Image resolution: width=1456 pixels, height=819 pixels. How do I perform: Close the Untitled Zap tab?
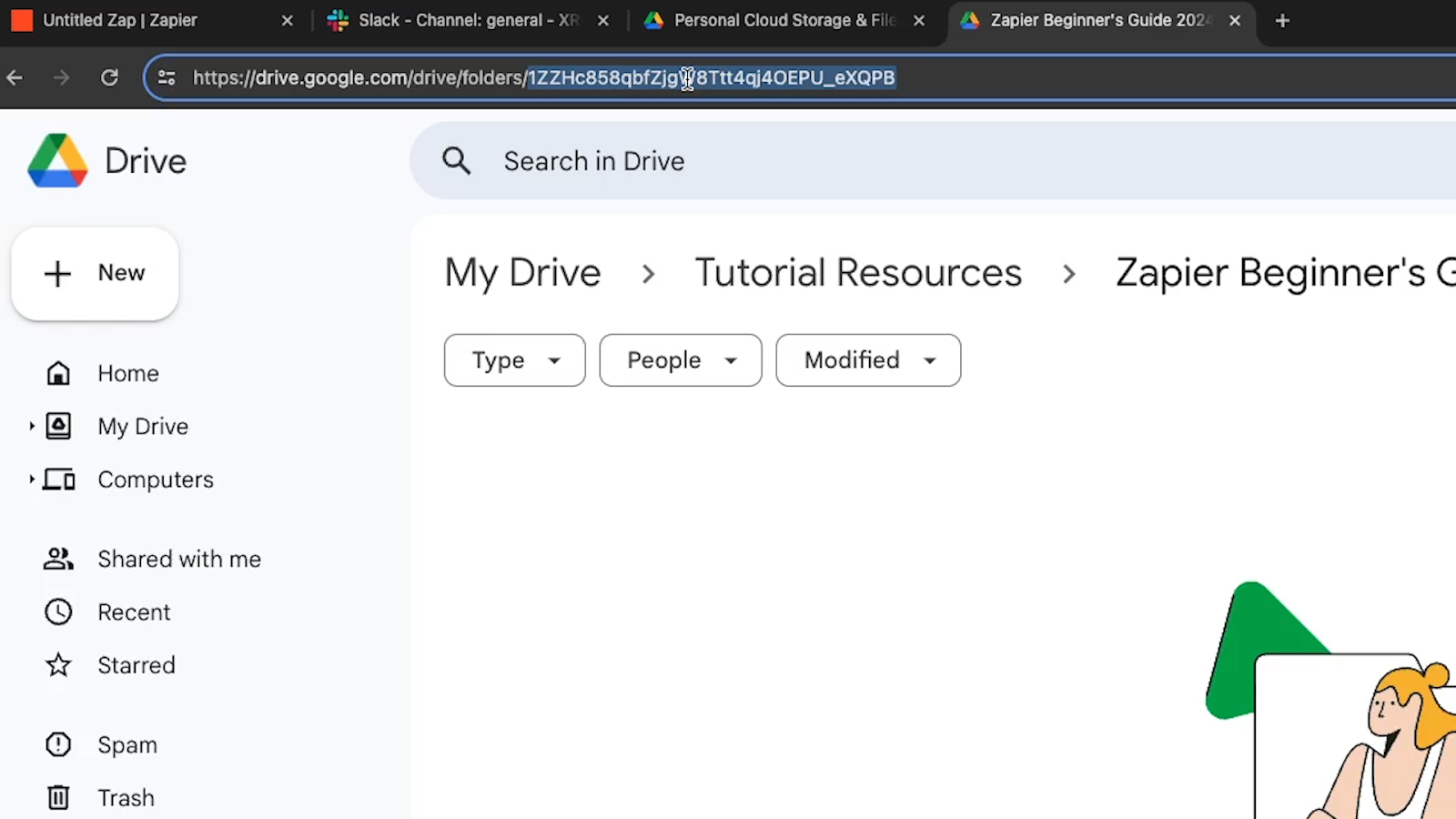(288, 20)
